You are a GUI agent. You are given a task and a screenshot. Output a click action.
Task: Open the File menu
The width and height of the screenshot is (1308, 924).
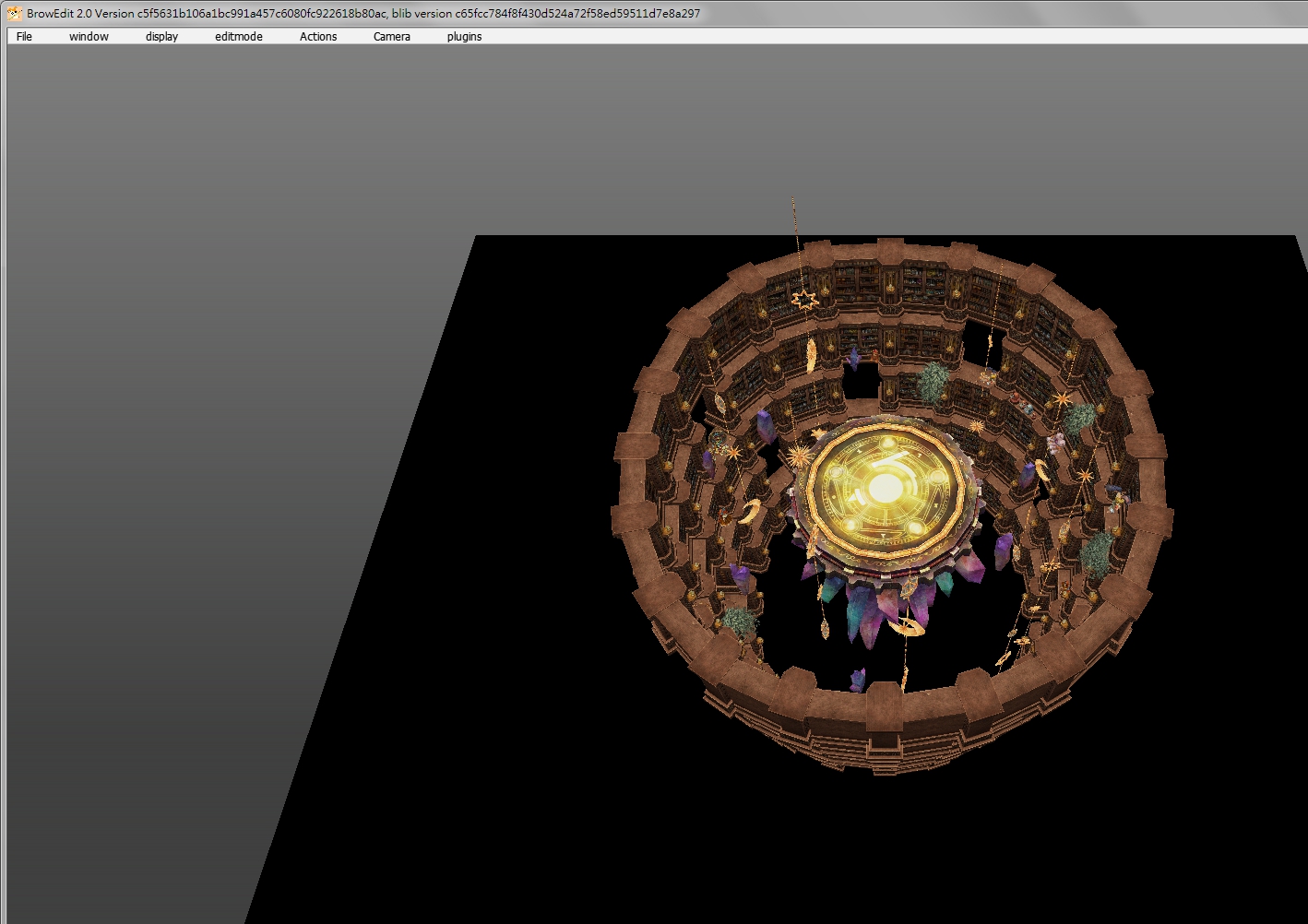24,37
